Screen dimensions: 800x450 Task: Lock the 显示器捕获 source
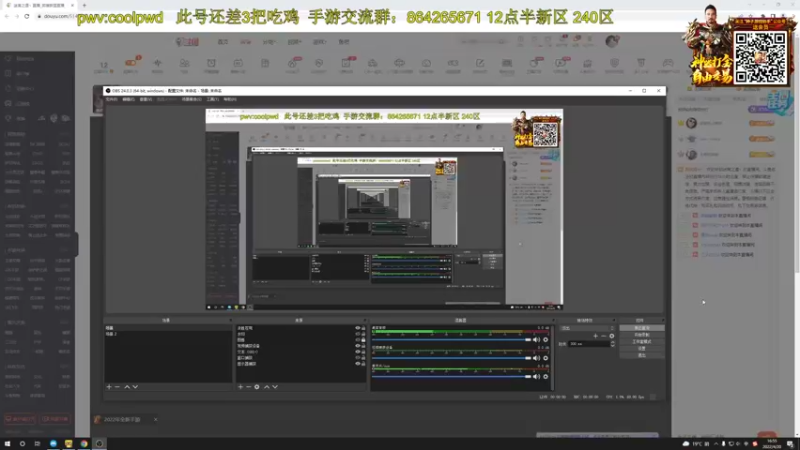coord(363,364)
